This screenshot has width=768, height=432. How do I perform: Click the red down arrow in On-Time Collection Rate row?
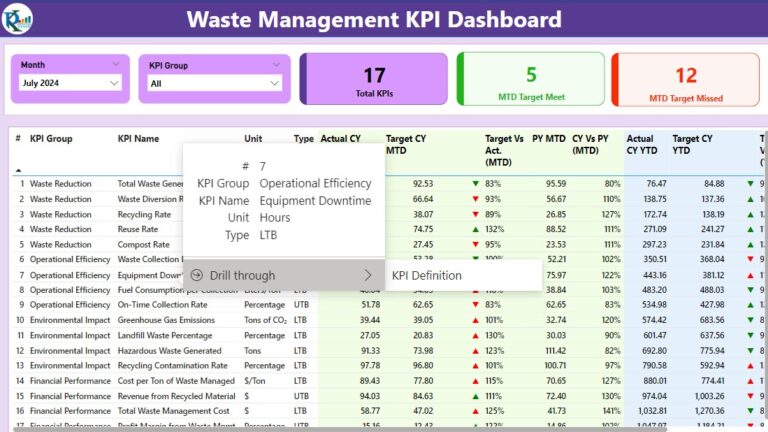tap(475, 305)
